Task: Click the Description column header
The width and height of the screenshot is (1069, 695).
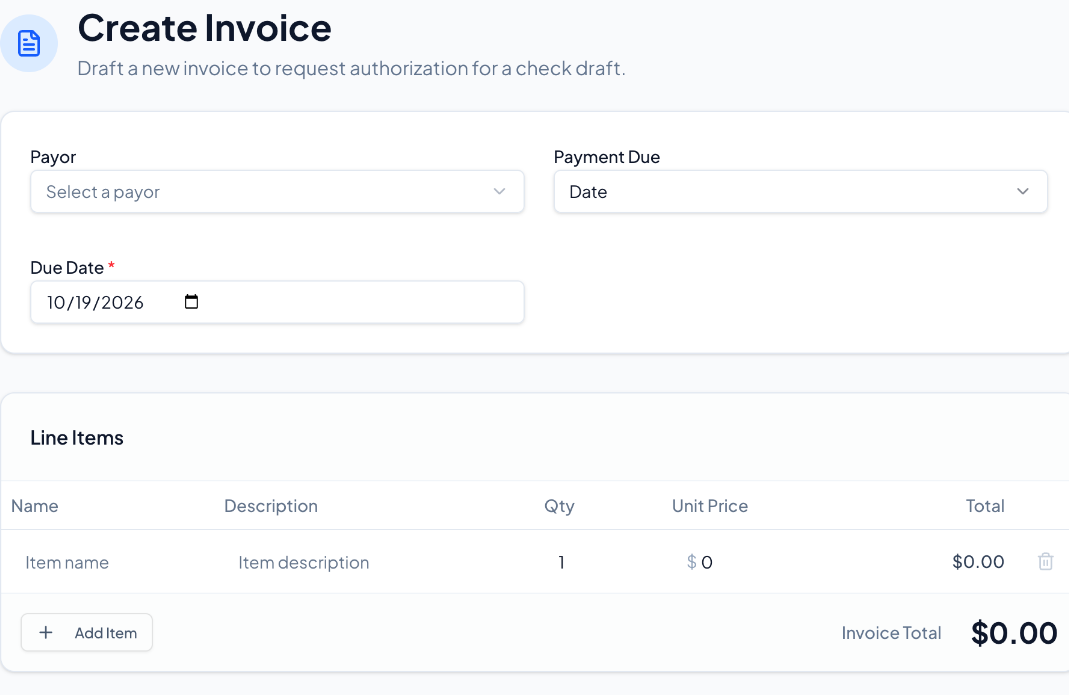Action: (x=271, y=505)
